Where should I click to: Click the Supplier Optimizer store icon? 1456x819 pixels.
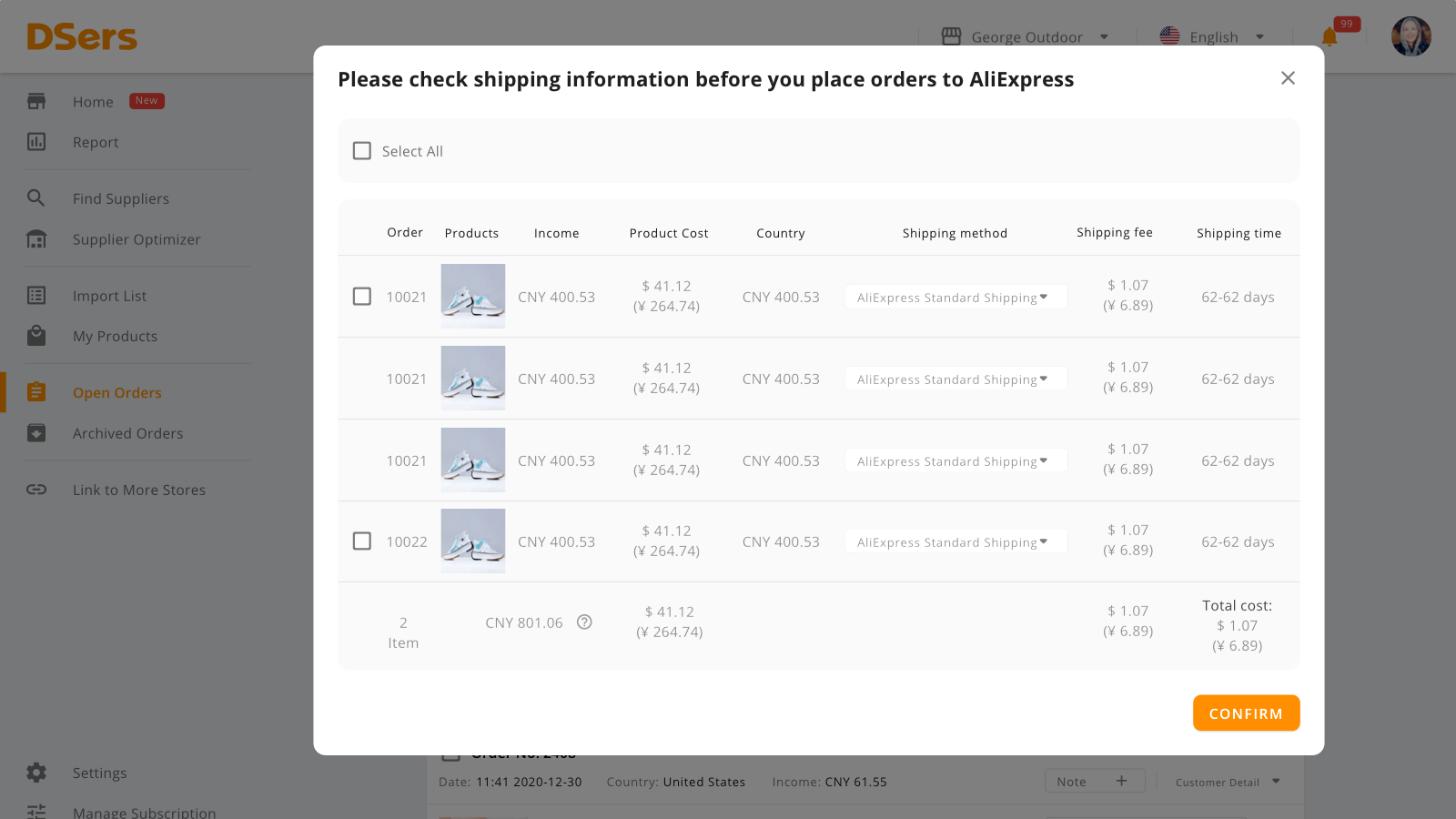pyautogui.click(x=36, y=239)
